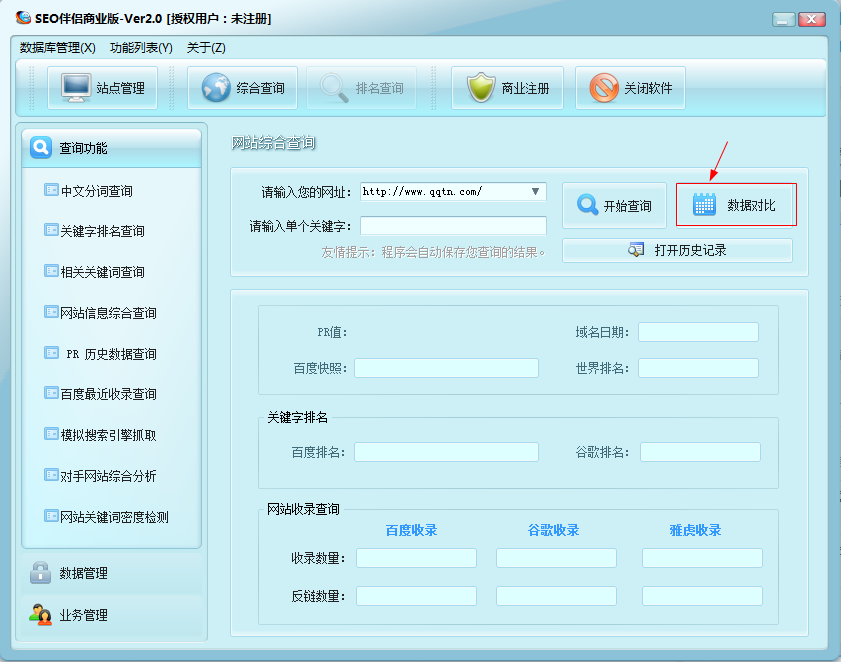The image size is (841, 662).
Task: Select 对手网站综合分析 in sidebar
Action: (x=108, y=476)
